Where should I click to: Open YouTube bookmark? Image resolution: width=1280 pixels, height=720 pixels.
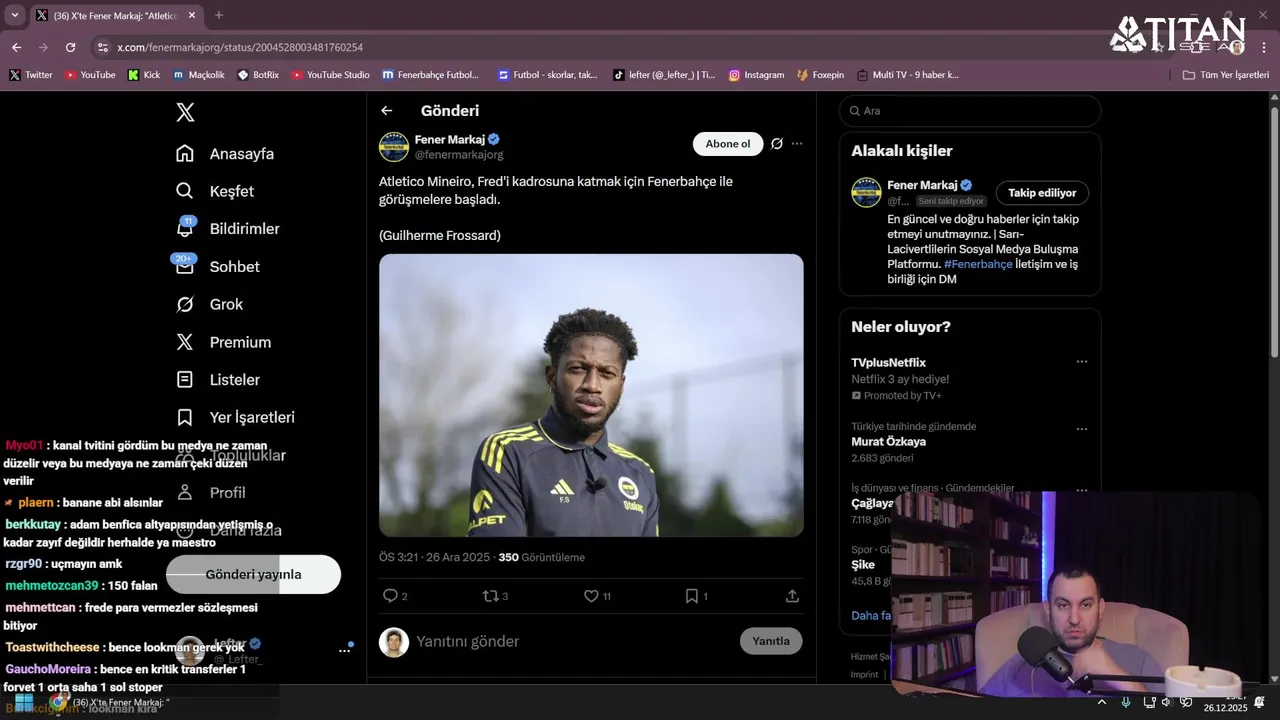click(89, 75)
